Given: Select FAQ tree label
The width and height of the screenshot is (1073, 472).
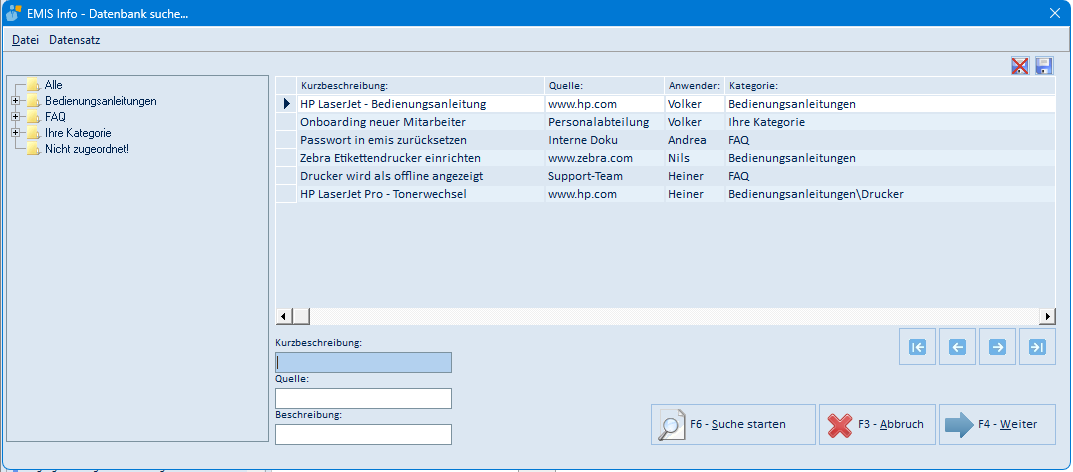Looking at the screenshot, I should pyautogui.click(x=55, y=117).
